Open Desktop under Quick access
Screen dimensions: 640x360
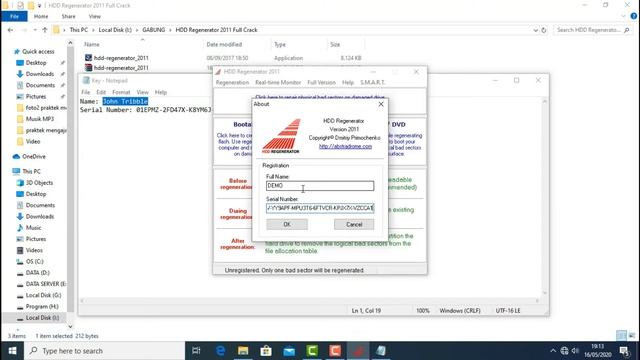(x=36, y=63)
